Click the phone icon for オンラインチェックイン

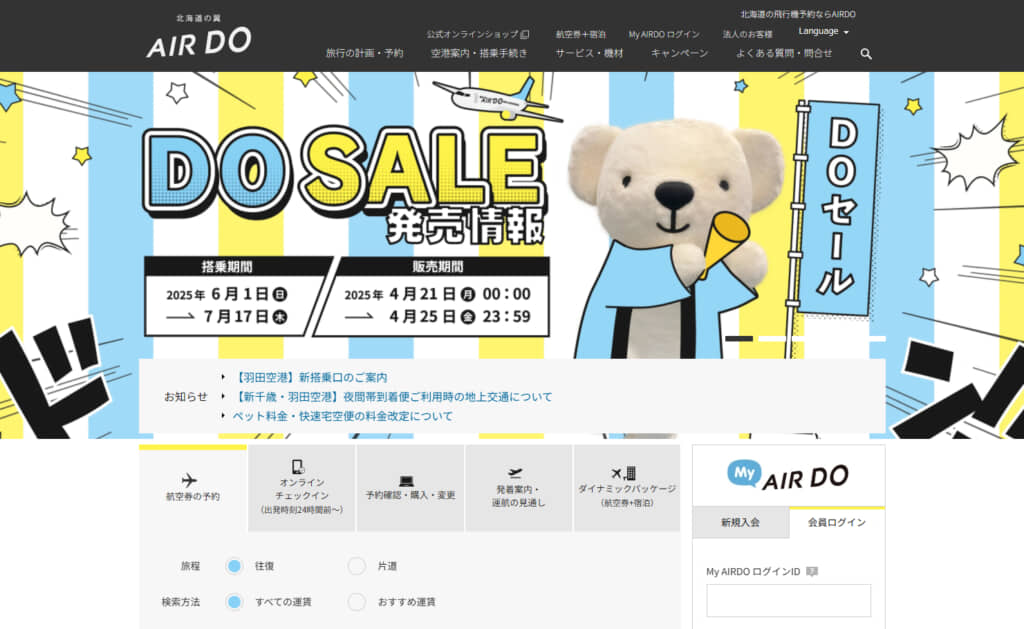(298, 466)
